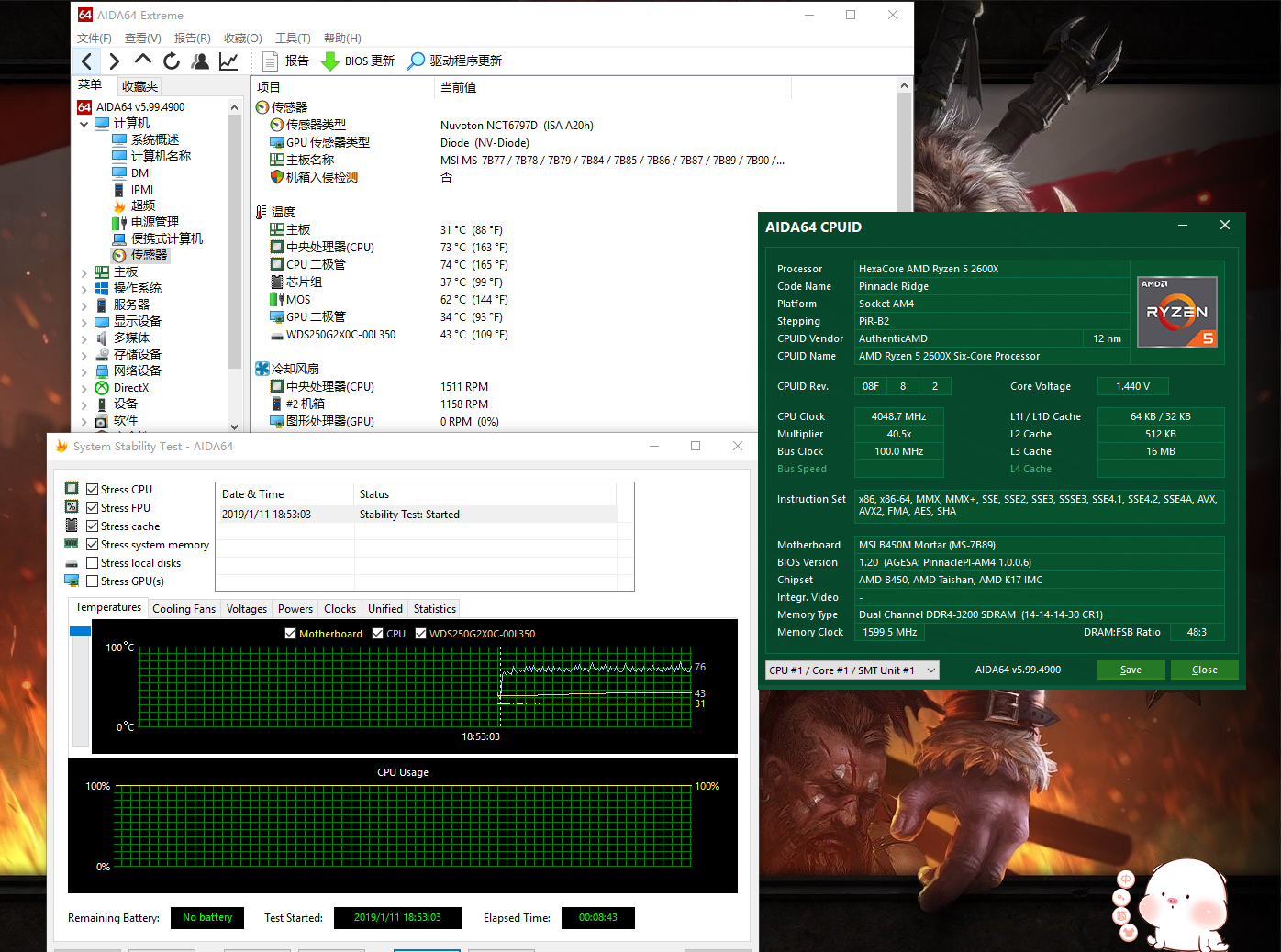Viewport: 1281px width, 952px height.
Task: Click the Close button in CPUID
Action: [1204, 670]
